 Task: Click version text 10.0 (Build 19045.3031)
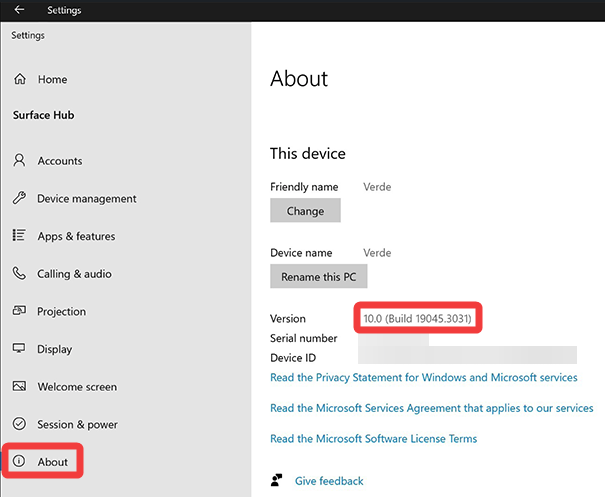tap(417, 319)
